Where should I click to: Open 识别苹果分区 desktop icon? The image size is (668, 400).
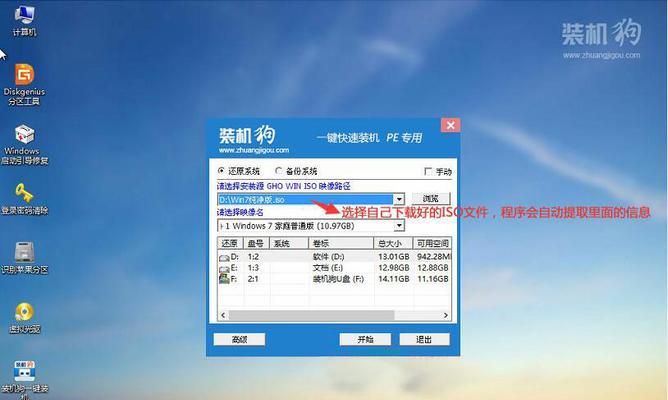24,258
